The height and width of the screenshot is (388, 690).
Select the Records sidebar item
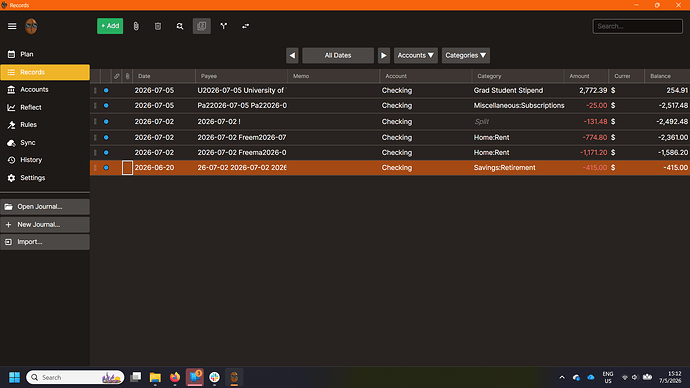pyautogui.click(x=45, y=72)
